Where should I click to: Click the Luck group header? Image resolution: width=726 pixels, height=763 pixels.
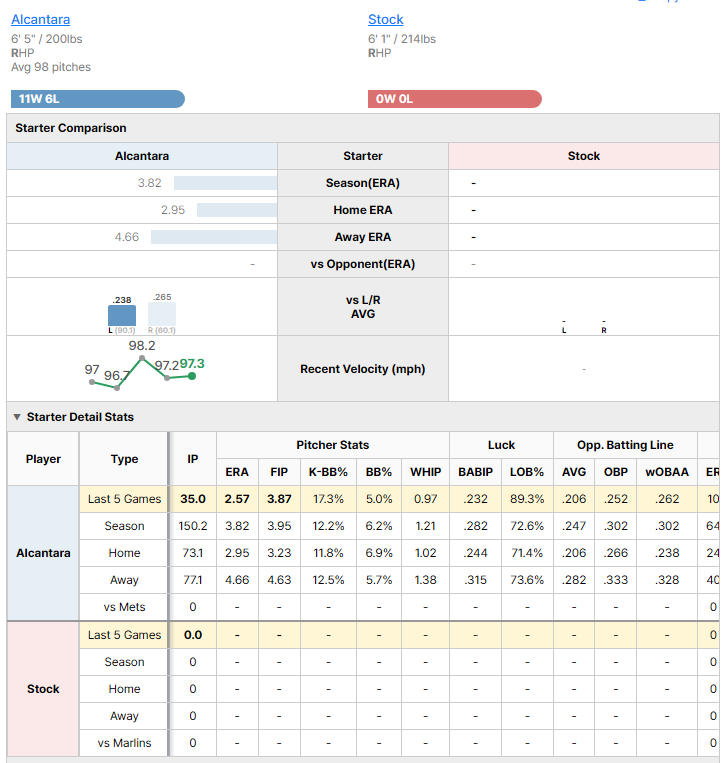[501, 445]
